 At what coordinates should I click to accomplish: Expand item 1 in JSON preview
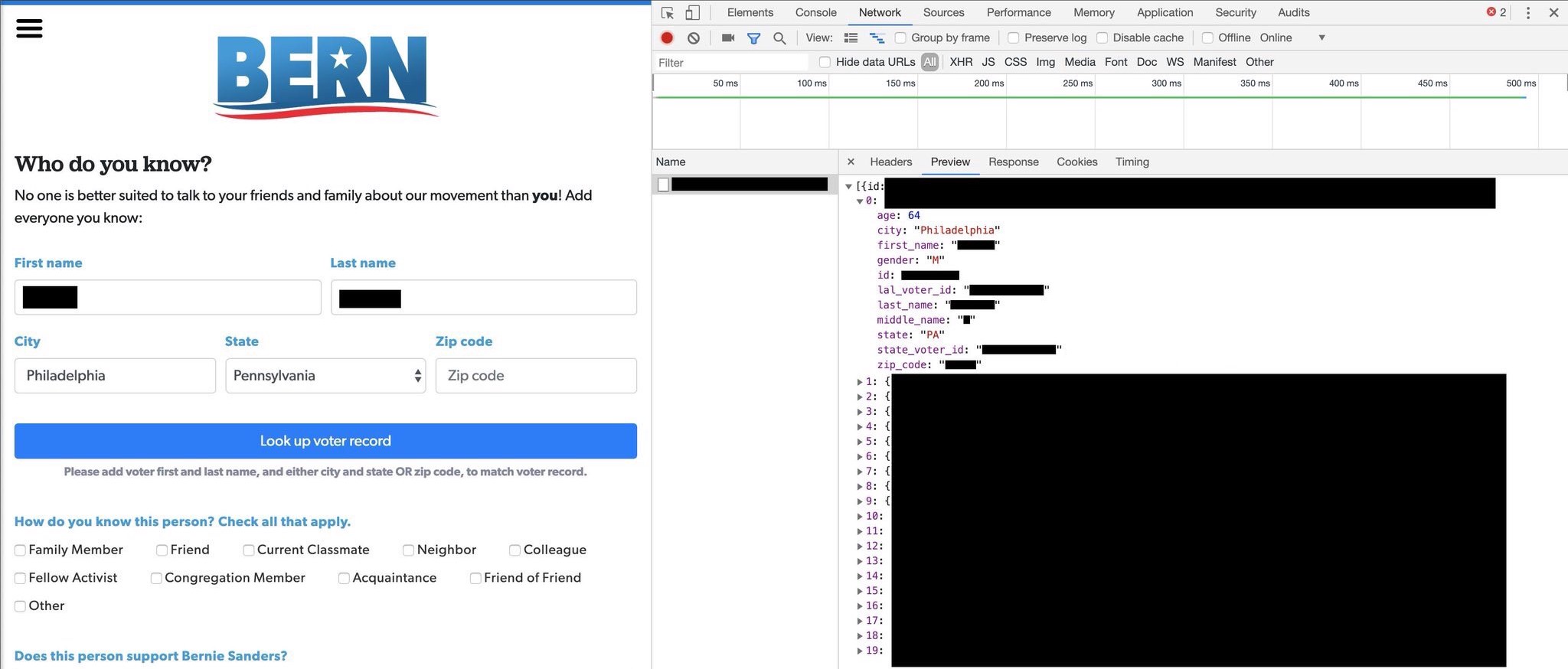coord(860,381)
